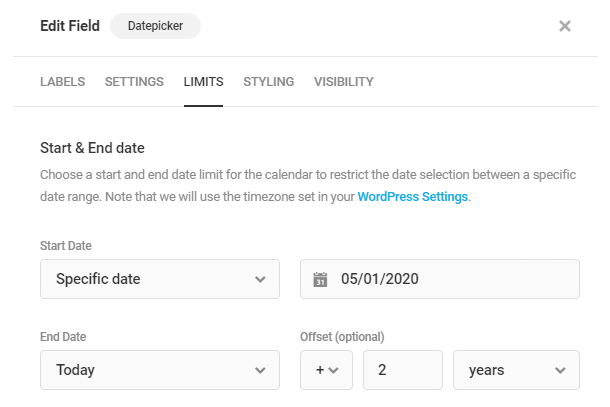Screen dimensions: 610x407
Task: Click the Datepicker field type badge
Action: tap(155, 26)
